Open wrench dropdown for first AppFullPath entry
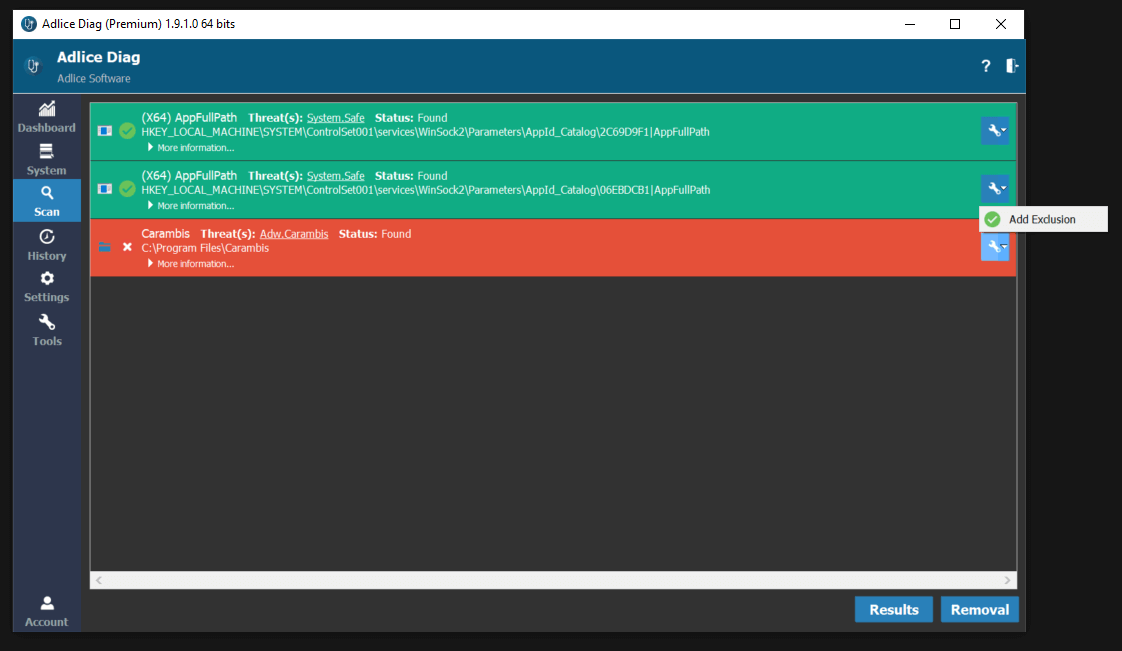 click(994, 131)
